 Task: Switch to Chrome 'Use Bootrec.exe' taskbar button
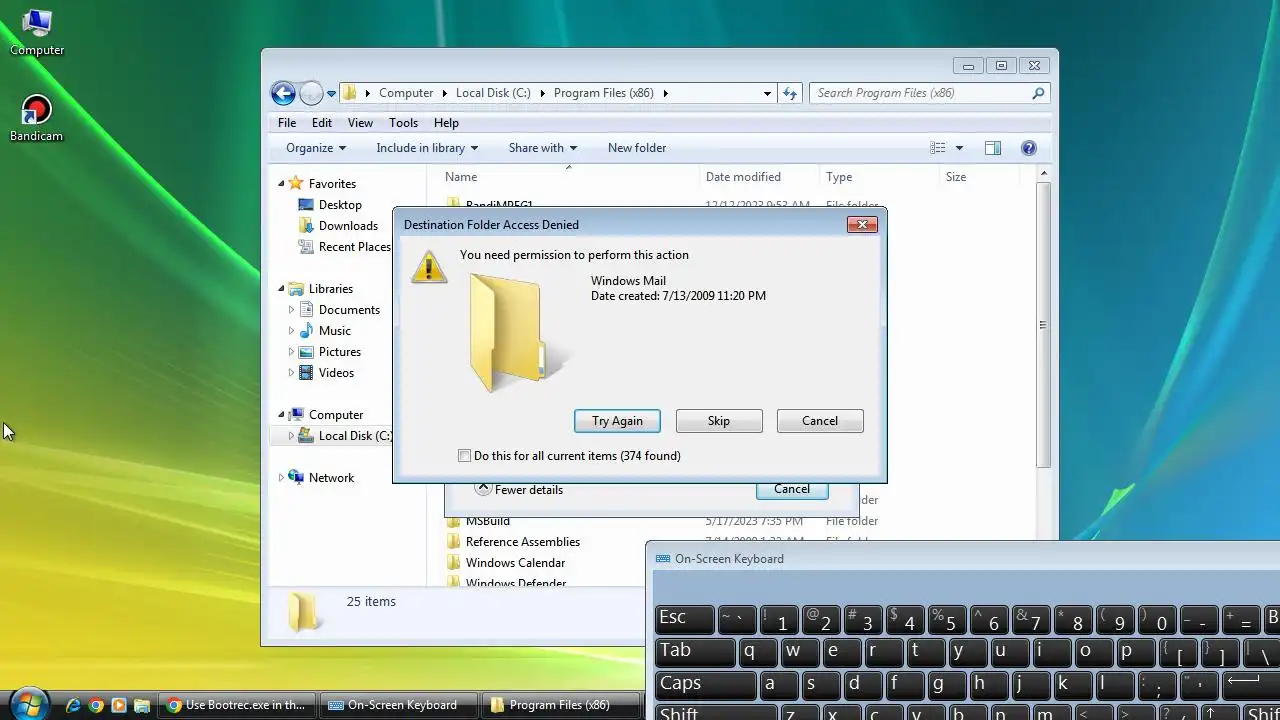[239, 705]
